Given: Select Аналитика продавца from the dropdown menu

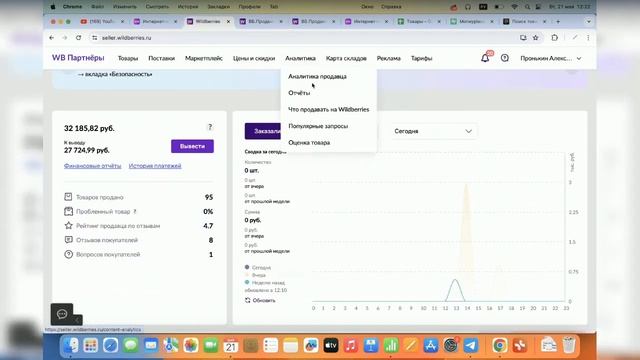Looking at the screenshot, I should point(317,76).
